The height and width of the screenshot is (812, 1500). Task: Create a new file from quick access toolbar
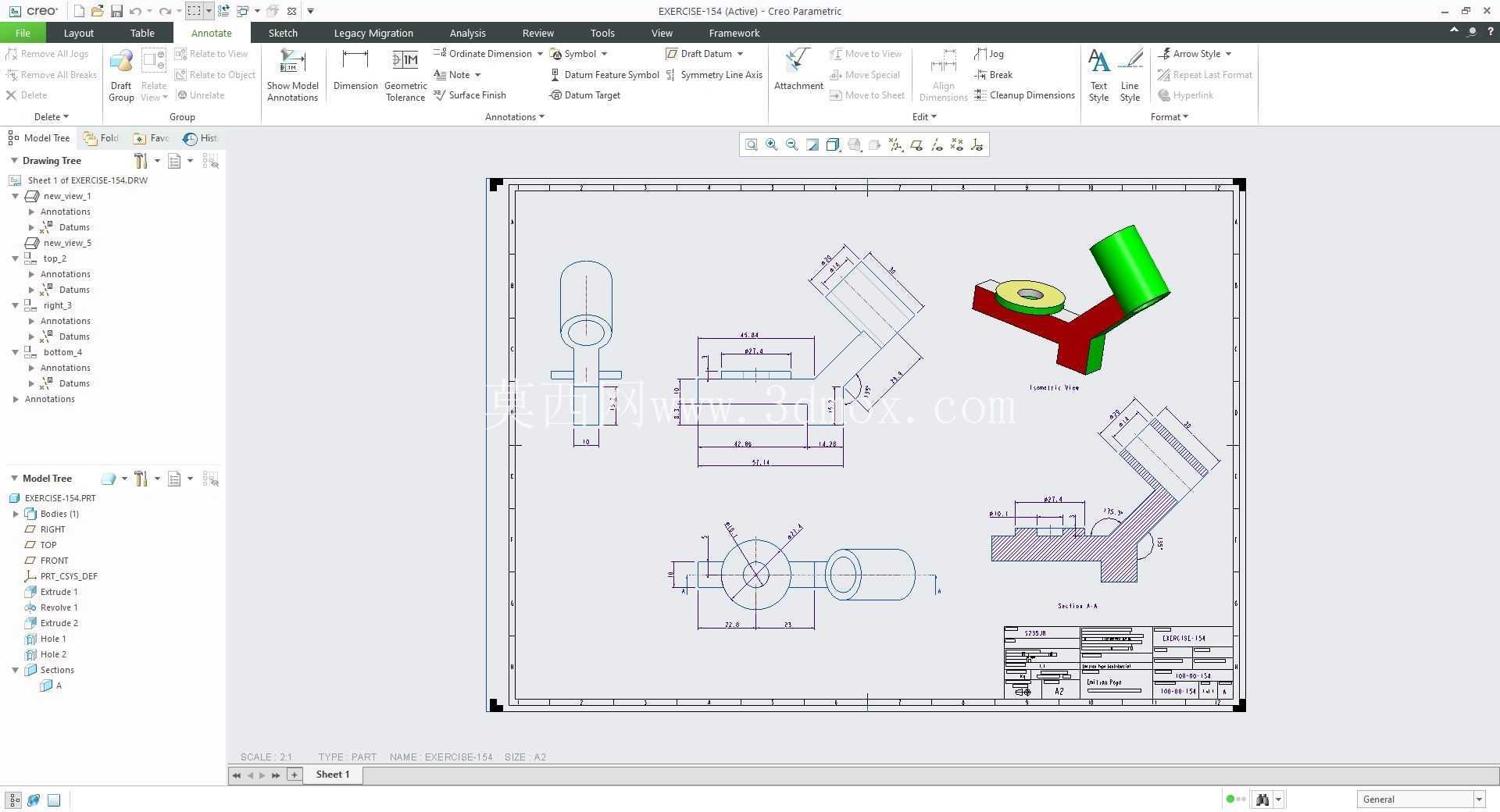coord(79,11)
